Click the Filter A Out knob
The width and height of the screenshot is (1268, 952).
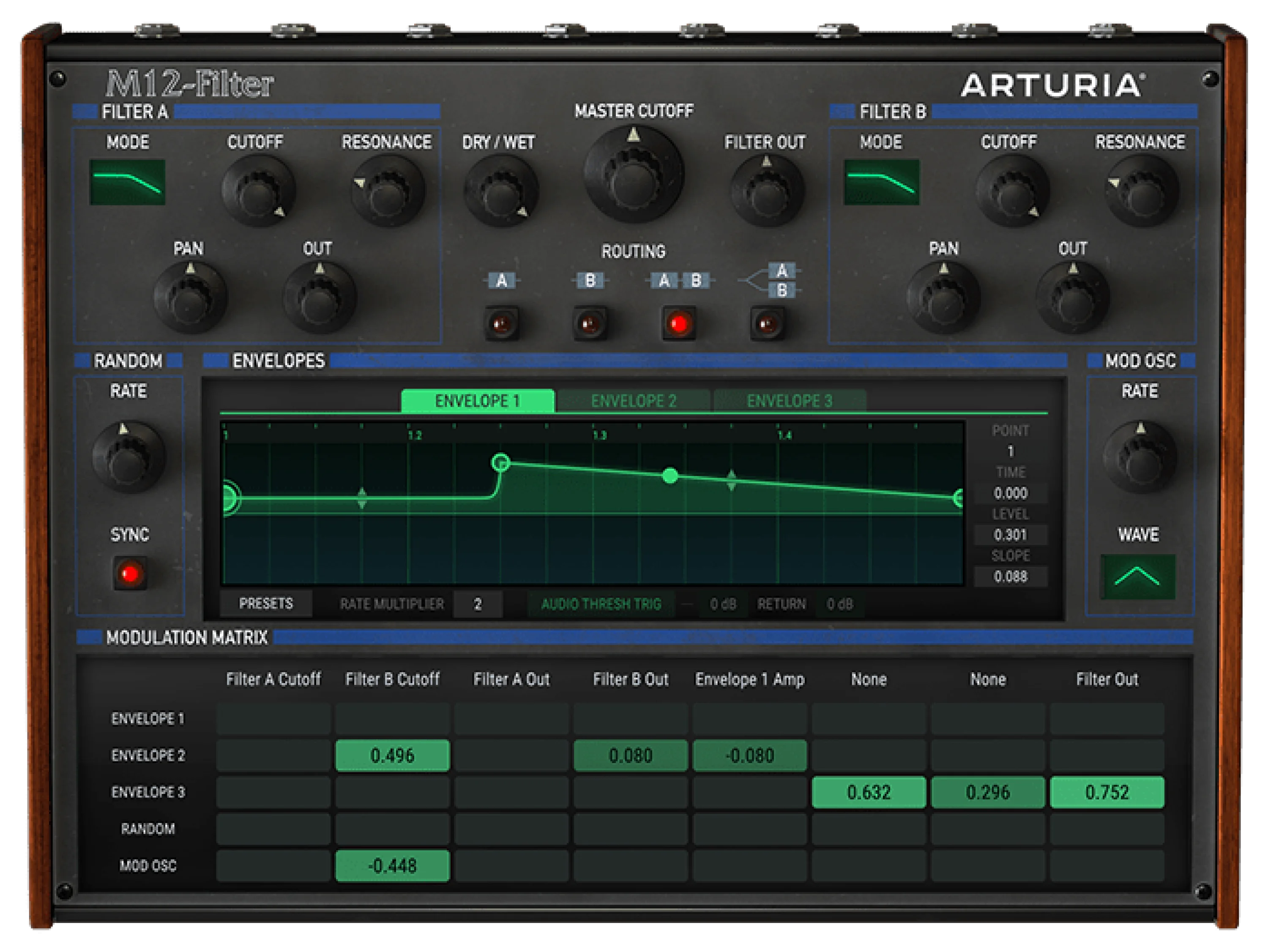[x=320, y=298]
